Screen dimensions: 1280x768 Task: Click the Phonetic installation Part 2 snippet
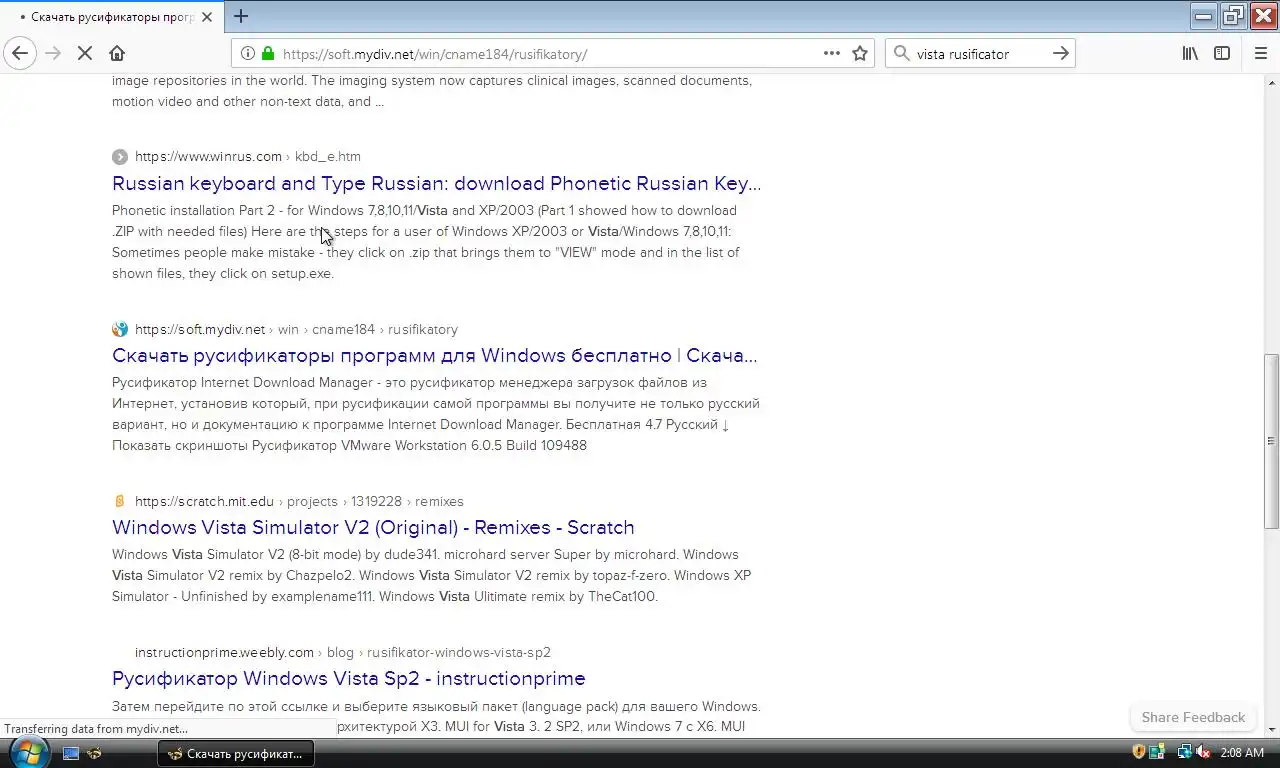coord(426,242)
